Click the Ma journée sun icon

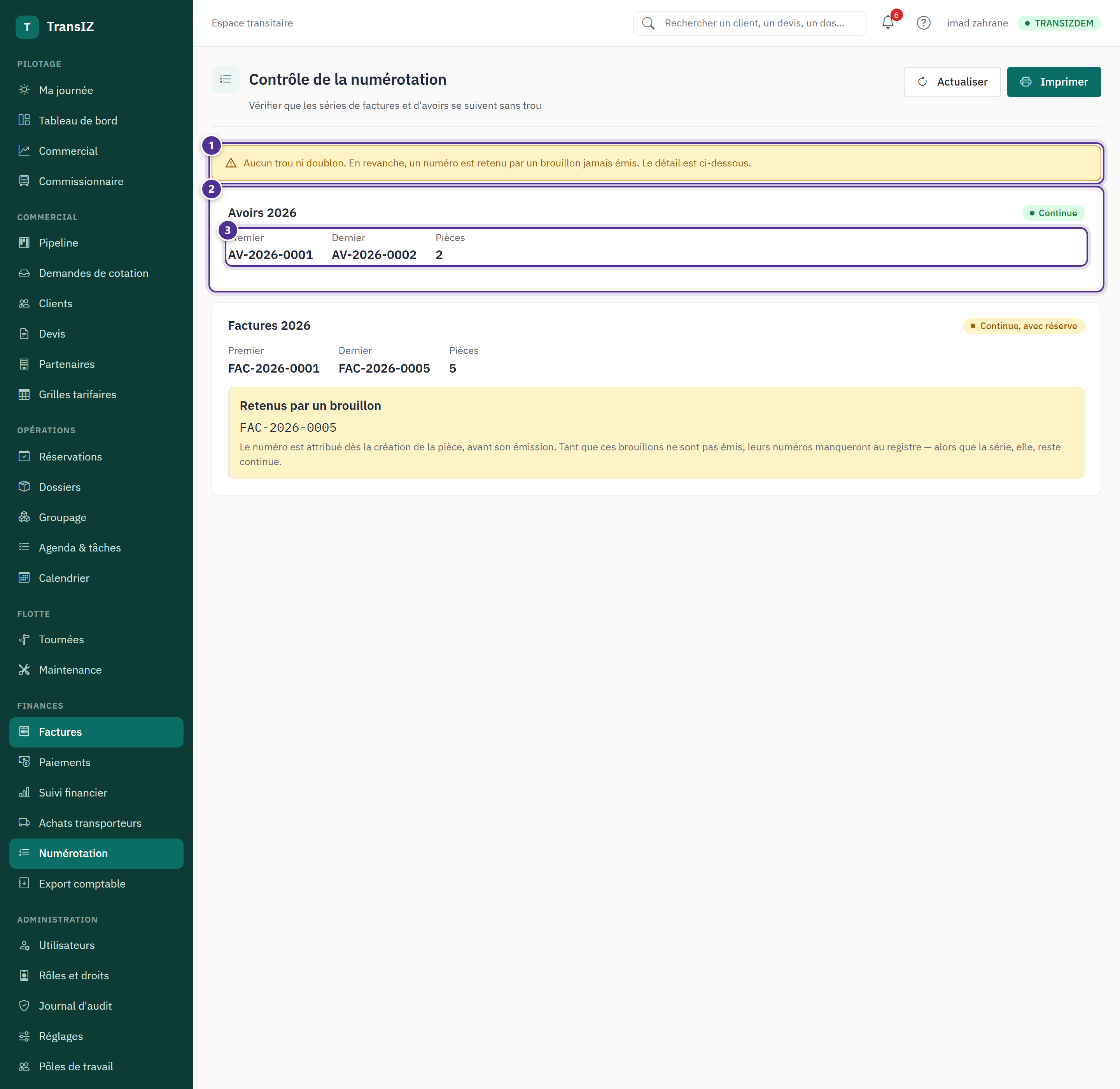tap(24, 90)
